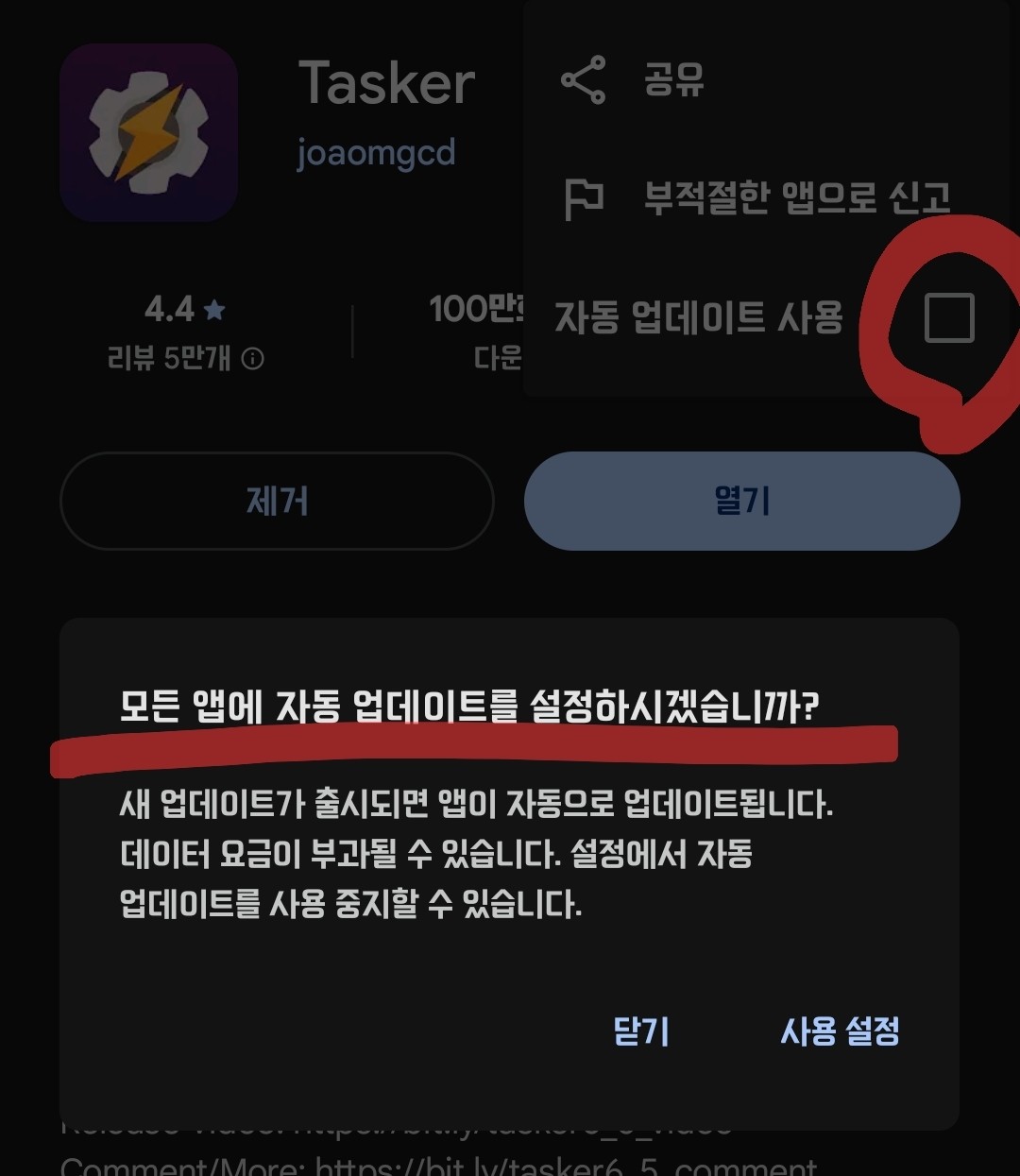Confirm auto-update with 사용 설정

pos(840,1031)
